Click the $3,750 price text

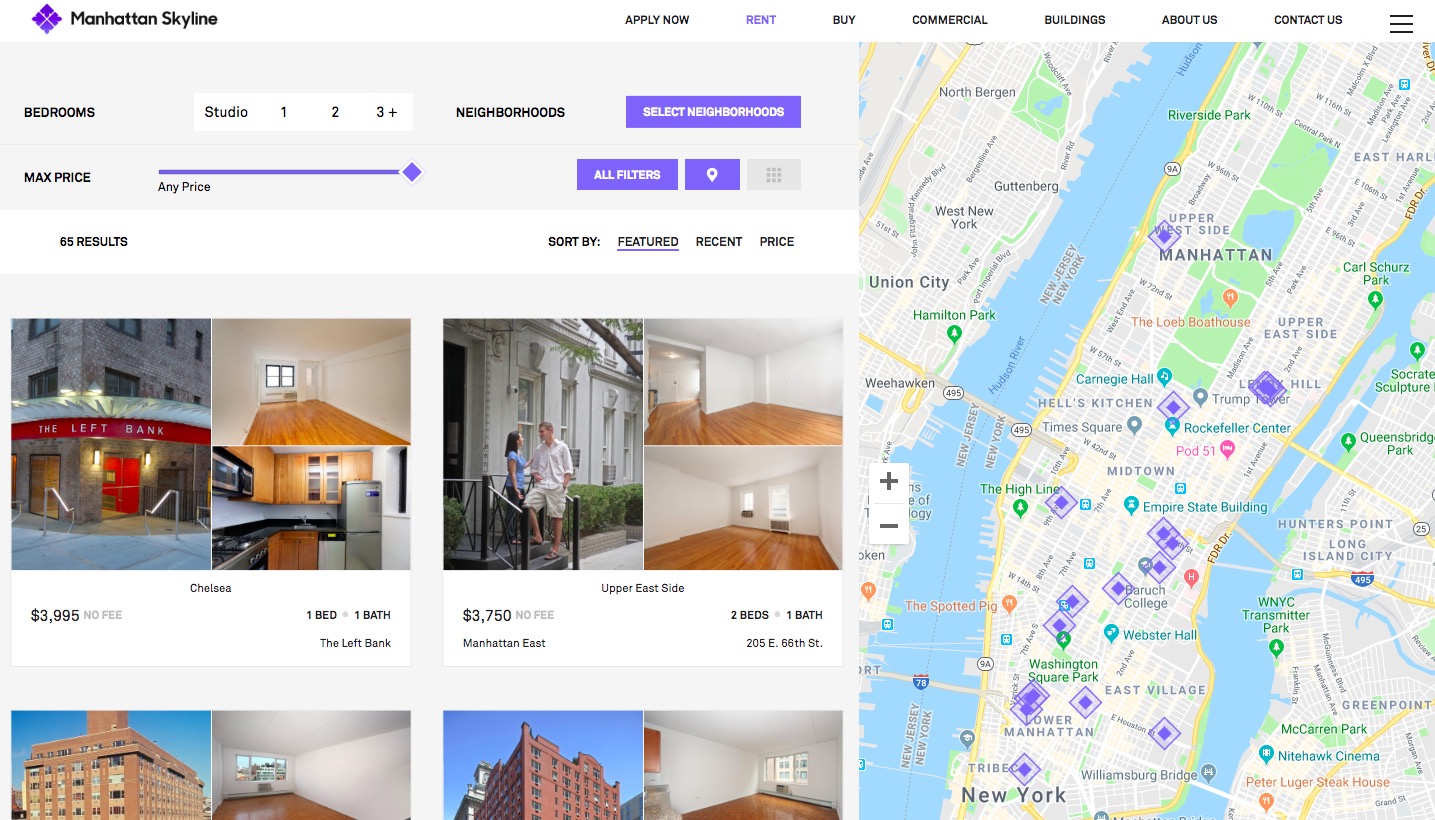coord(487,615)
